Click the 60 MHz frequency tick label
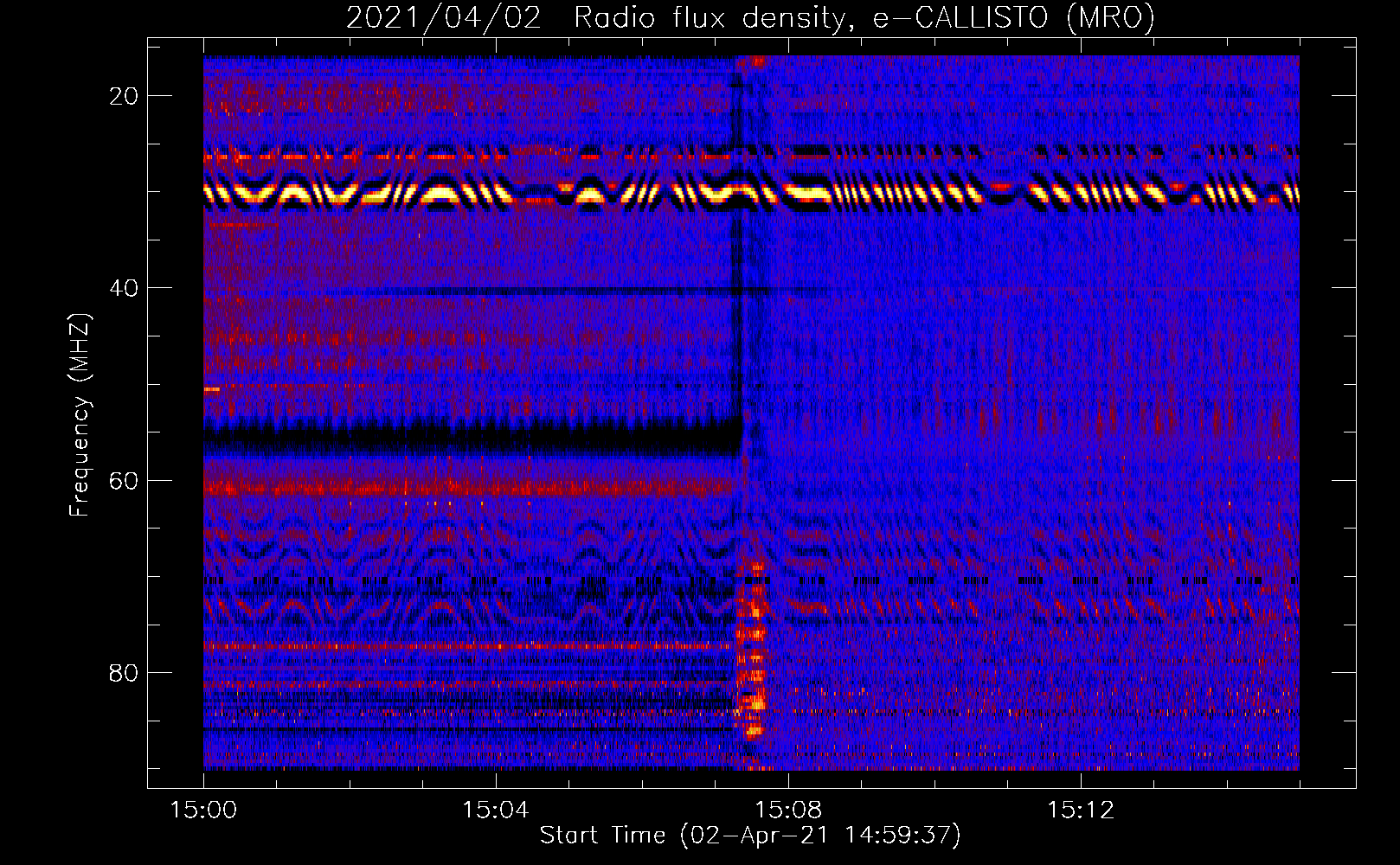The image size is (1400, 865). [124, 480]
